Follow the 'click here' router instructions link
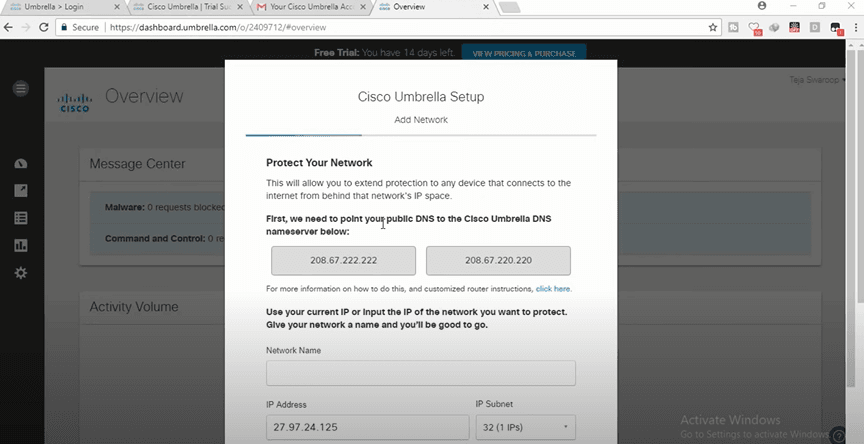This screenshot has height=444, width=864. 553,289
